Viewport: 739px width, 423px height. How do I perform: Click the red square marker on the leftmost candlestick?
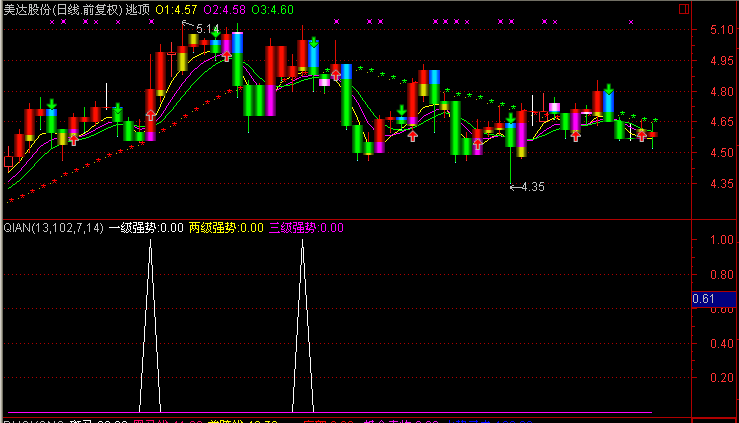(x=9, y=160)
